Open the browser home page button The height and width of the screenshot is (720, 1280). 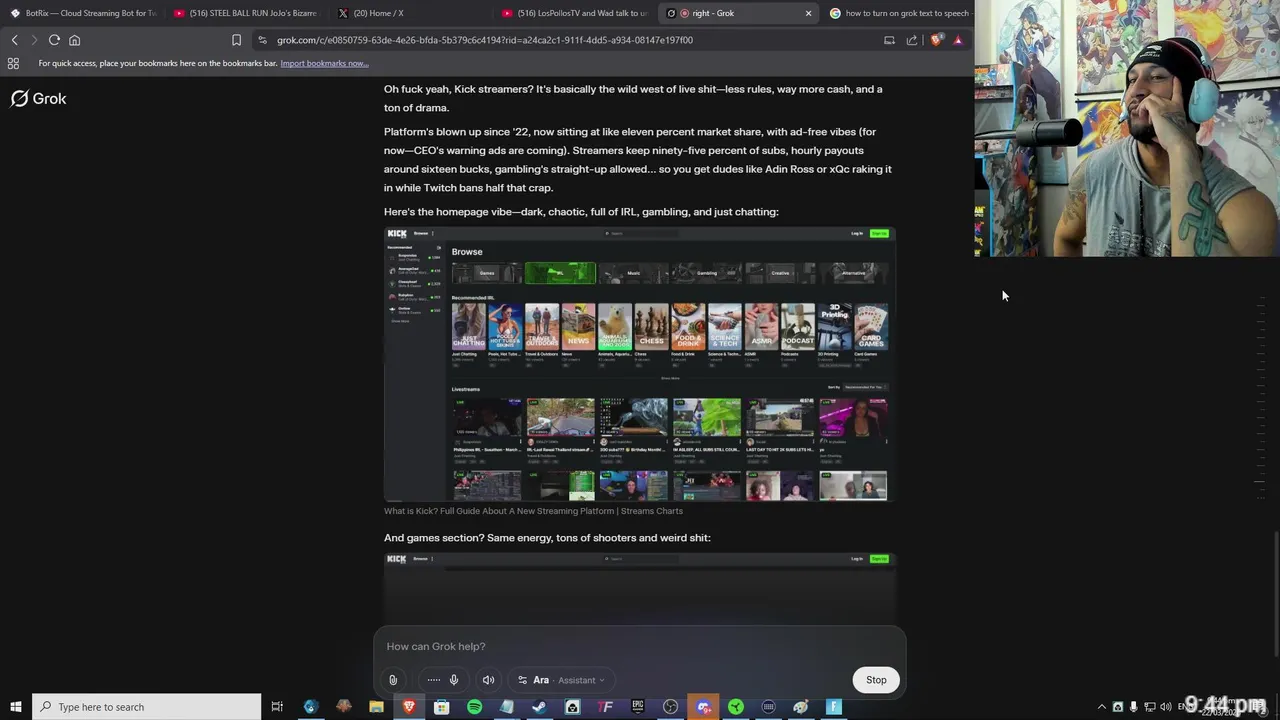(x=74, y=40)
